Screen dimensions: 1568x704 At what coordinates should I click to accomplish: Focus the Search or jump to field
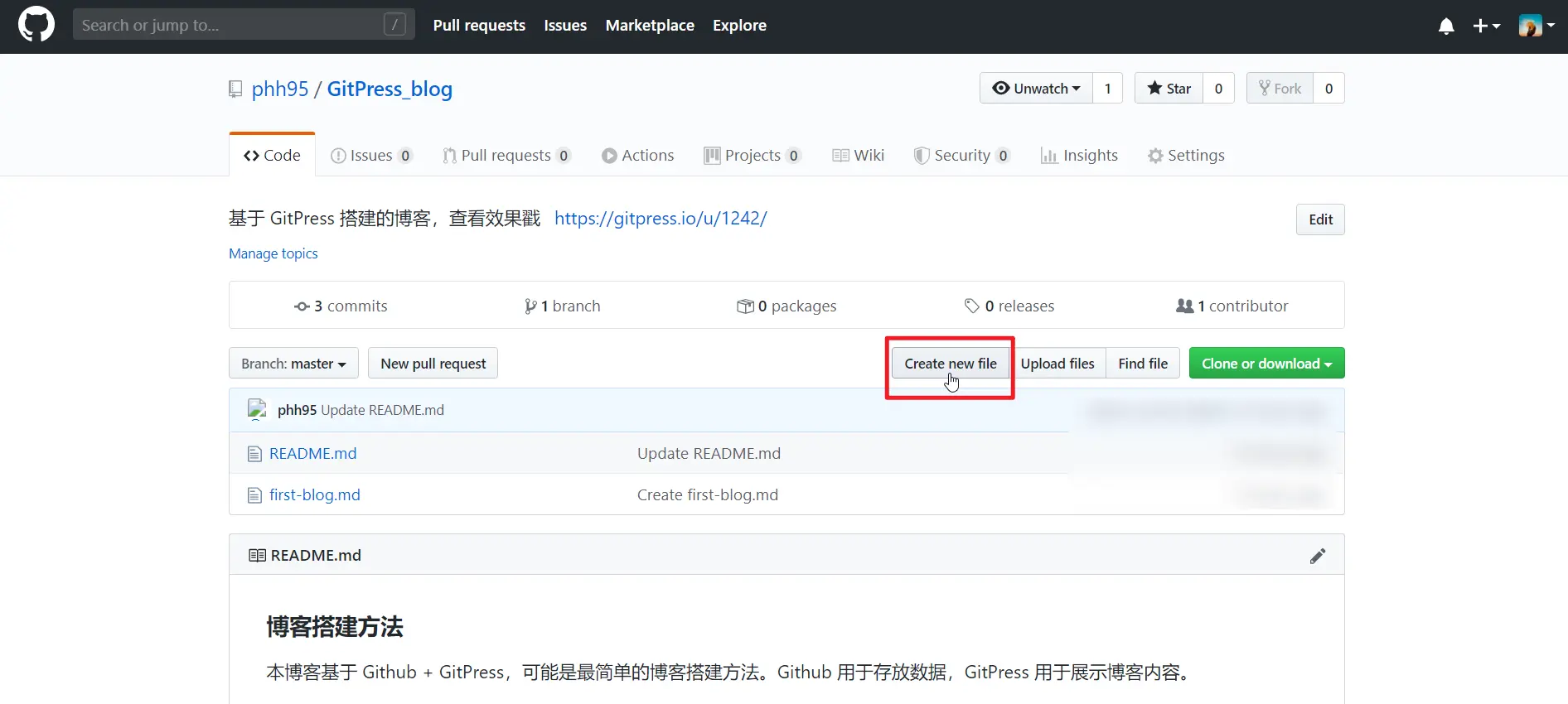click(244, 25)
